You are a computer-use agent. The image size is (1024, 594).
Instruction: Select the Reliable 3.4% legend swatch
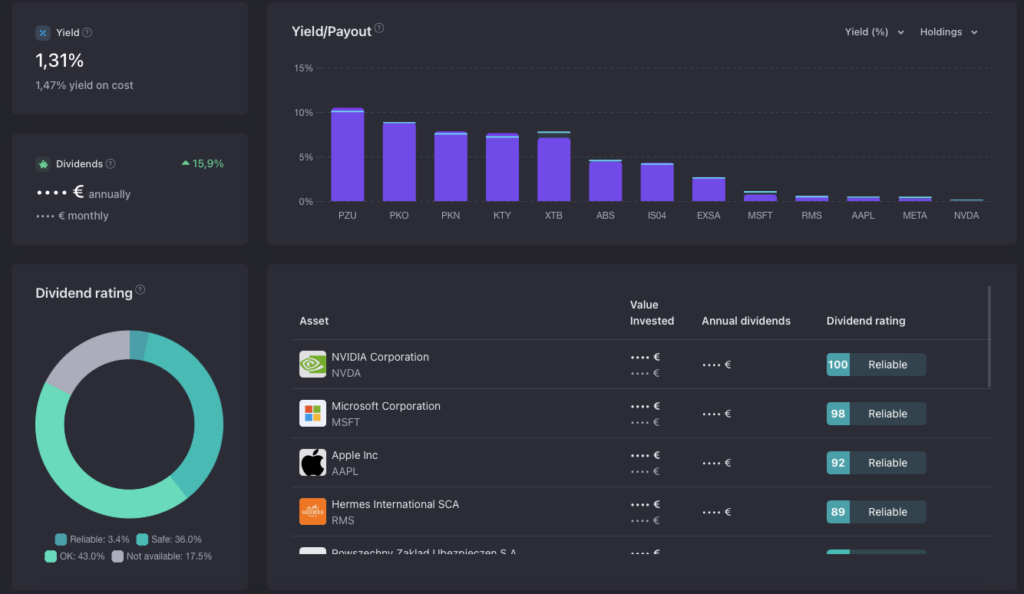coord(61,539)
